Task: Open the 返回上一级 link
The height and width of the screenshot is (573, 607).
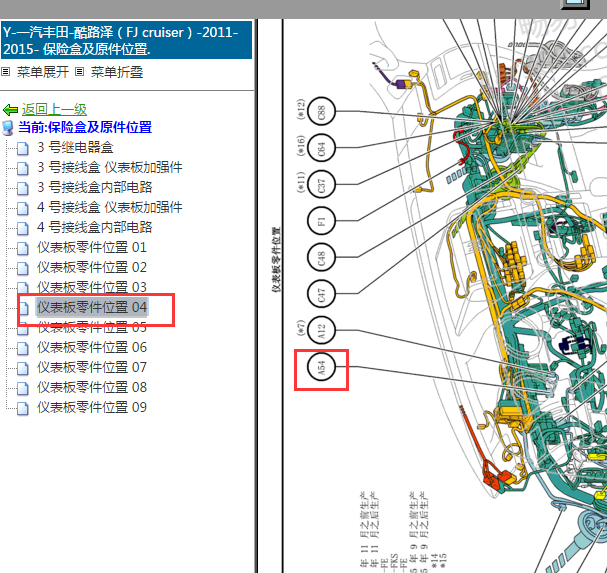Action: (54, 110)
